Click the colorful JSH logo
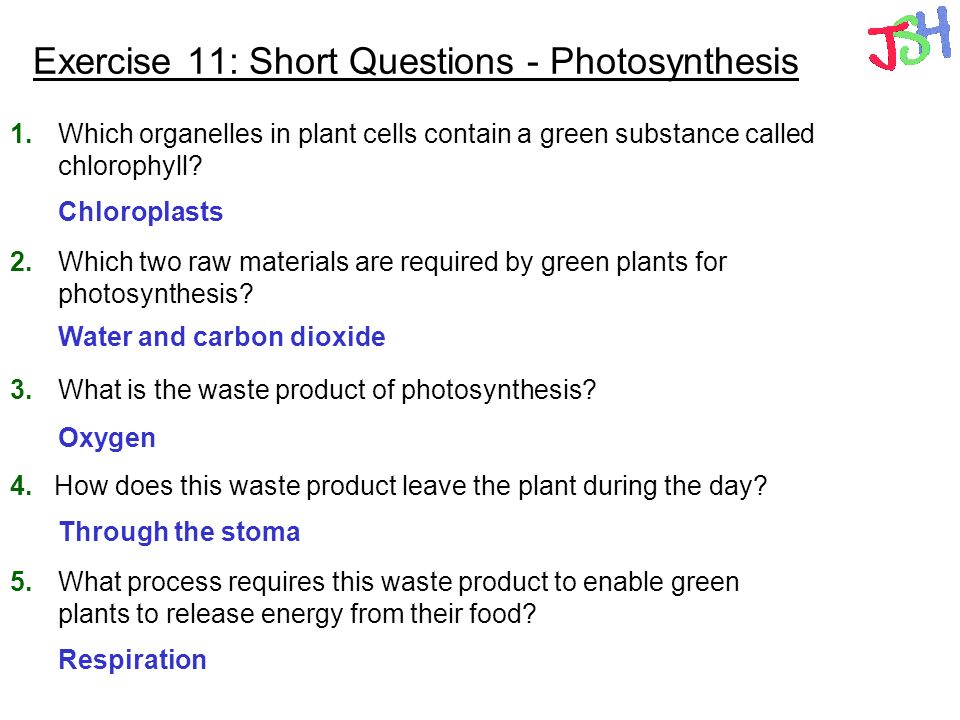 [909, 38]
